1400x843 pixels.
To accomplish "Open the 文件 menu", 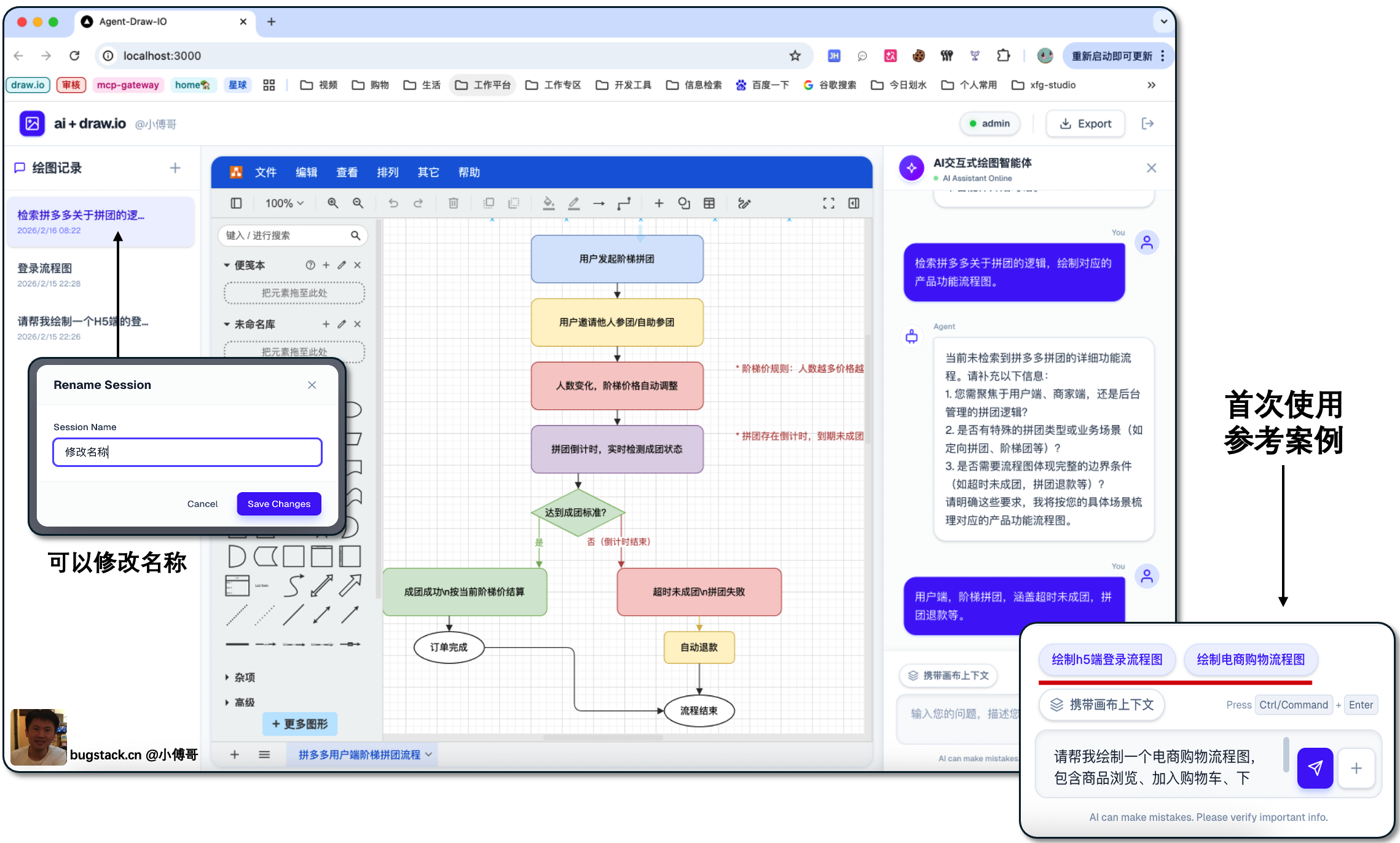I will pyautogui.click(x=265, y=173).
